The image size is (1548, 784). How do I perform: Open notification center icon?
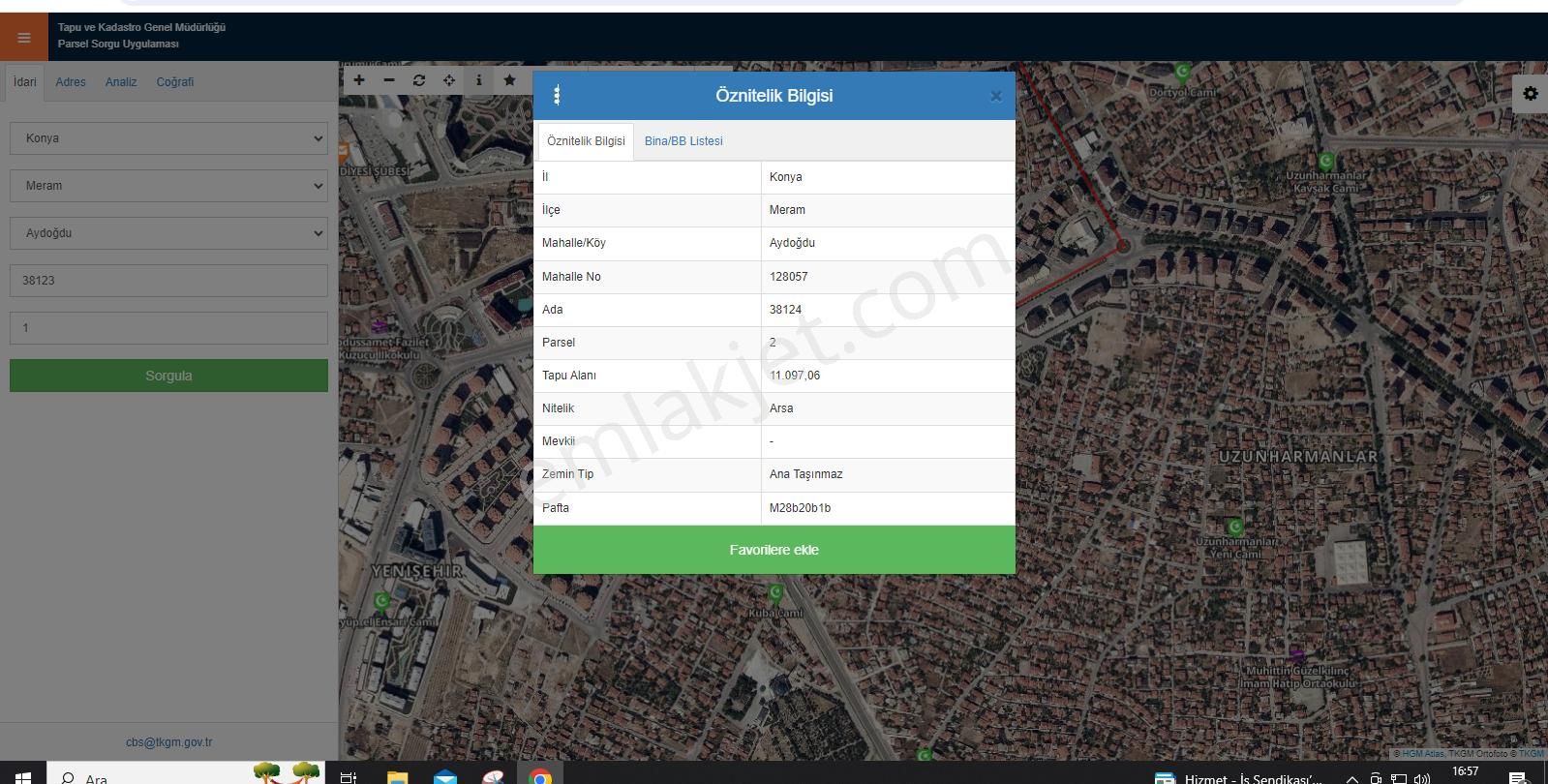tap(1517, 777)
